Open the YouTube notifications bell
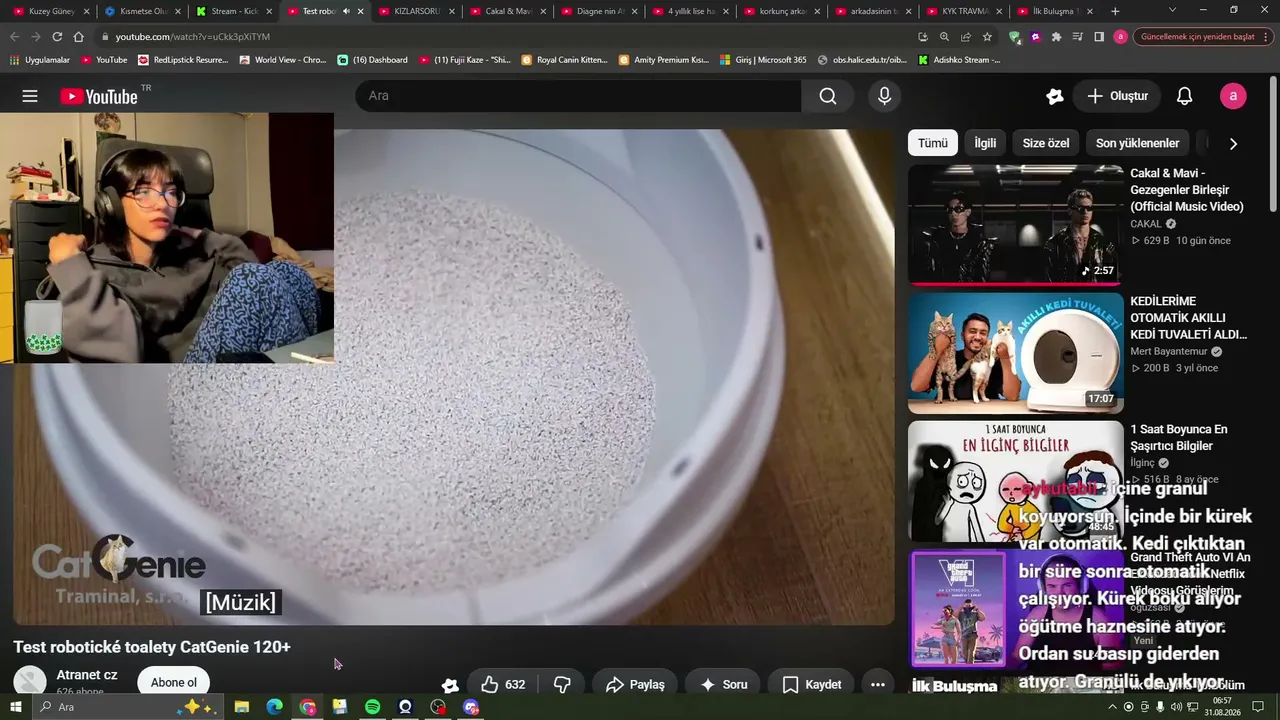This screenshot has width=1280, height=720. pyautogui.click(x=1184, y=96)
